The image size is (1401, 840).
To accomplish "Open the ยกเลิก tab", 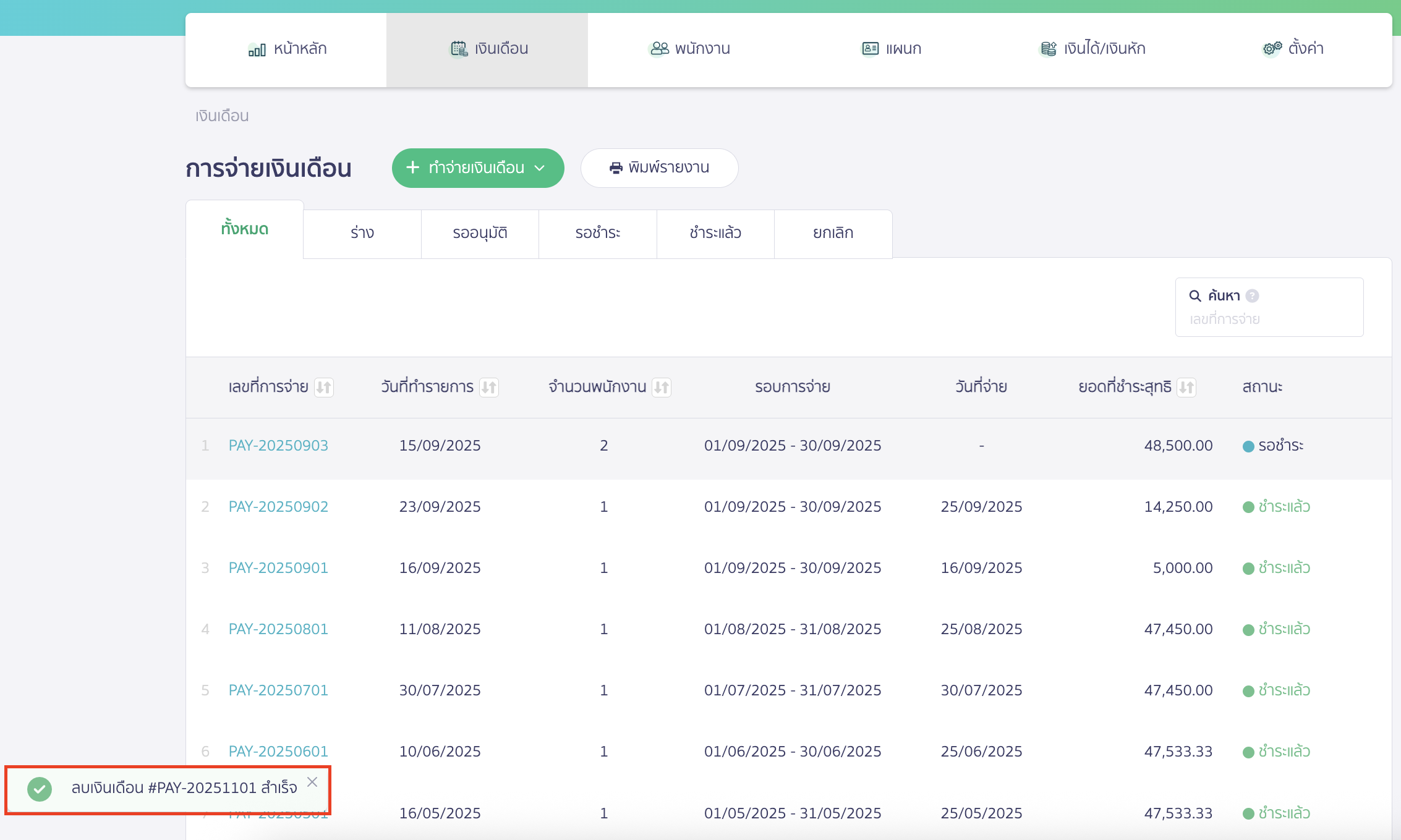I will point(833,234).
